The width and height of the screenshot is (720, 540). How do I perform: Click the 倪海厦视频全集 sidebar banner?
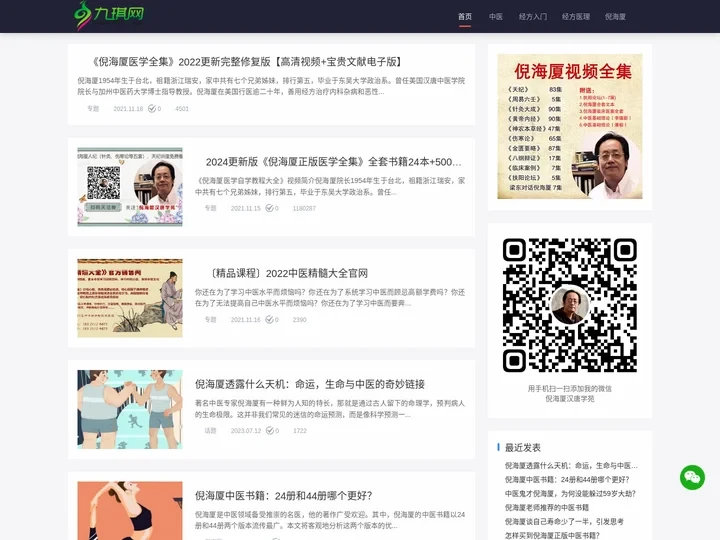[x=570, y=126]
